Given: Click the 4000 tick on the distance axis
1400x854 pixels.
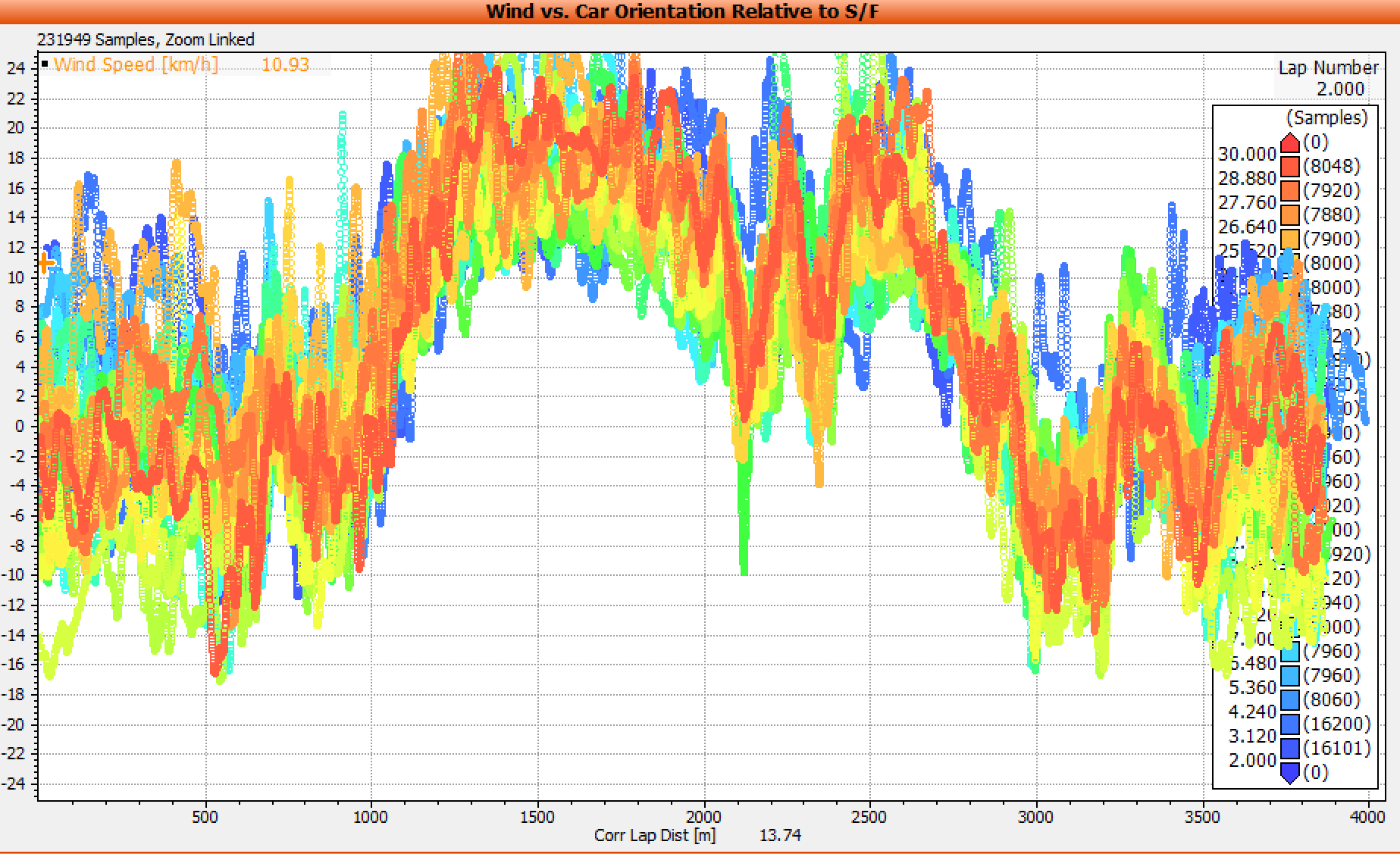Looking at the screenshot, I should point(1367,817).
